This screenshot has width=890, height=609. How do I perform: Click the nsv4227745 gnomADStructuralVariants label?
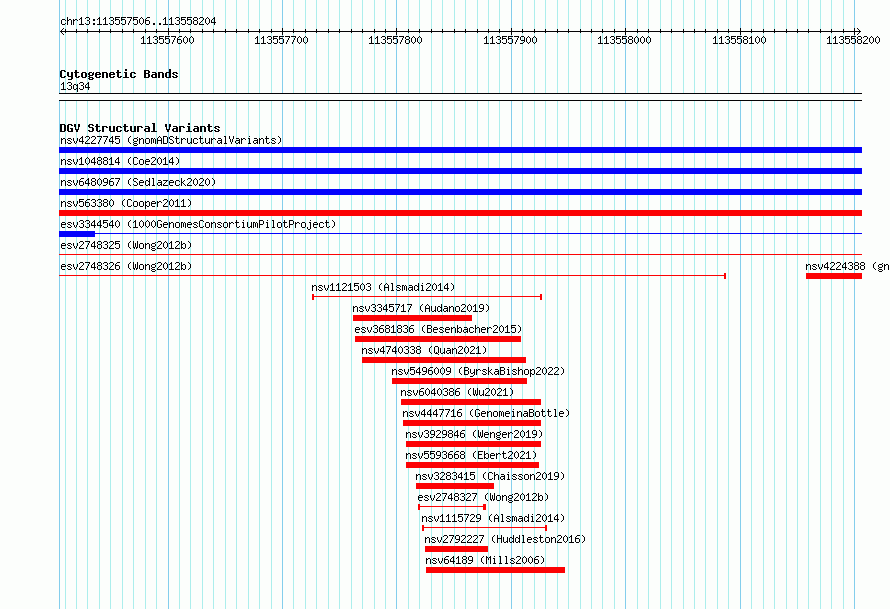[171, 140]
